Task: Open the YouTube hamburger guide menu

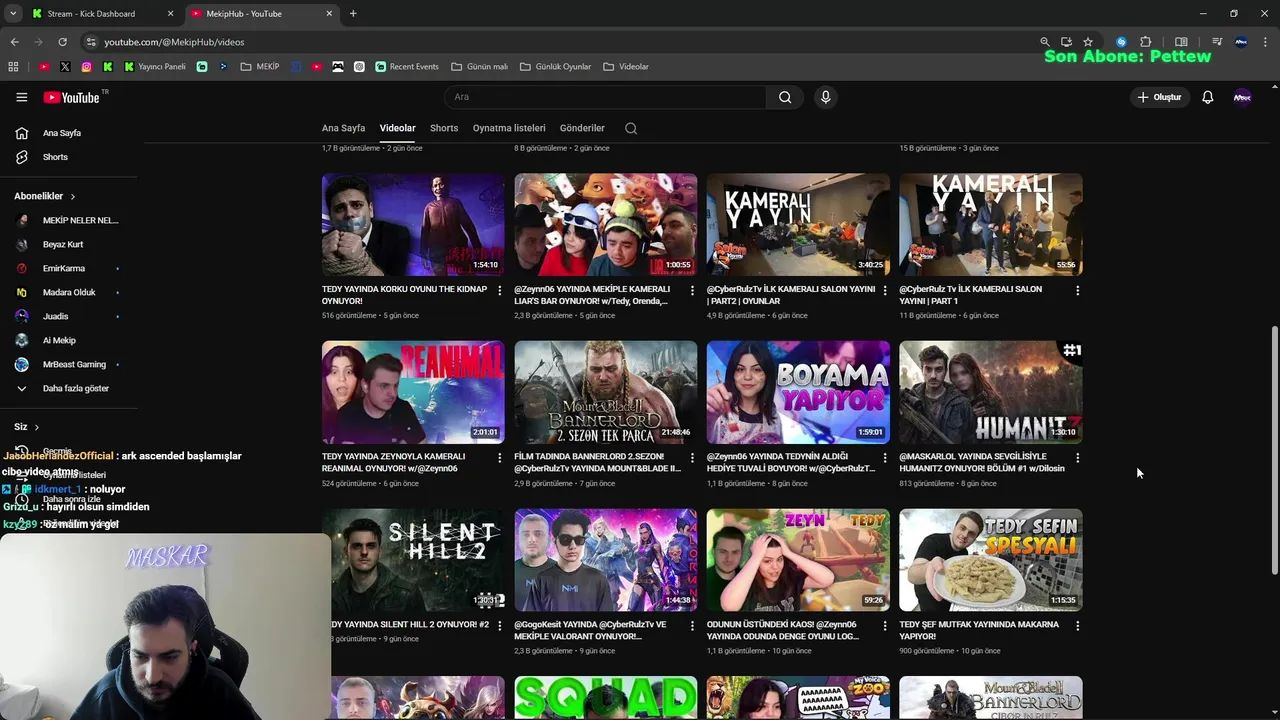Action: click(x=21, y=97)
